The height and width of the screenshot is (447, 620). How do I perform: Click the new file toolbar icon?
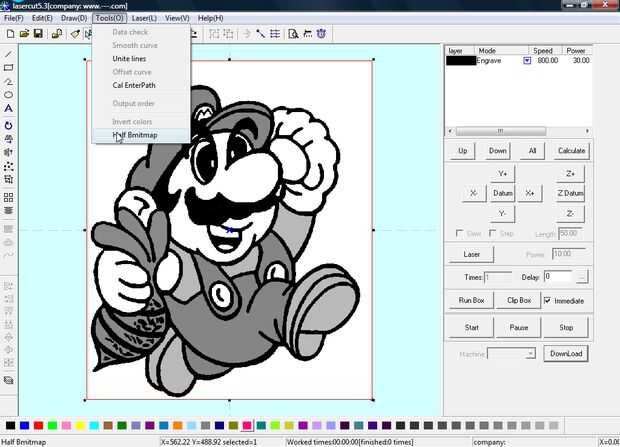click(x=9, y=33)
